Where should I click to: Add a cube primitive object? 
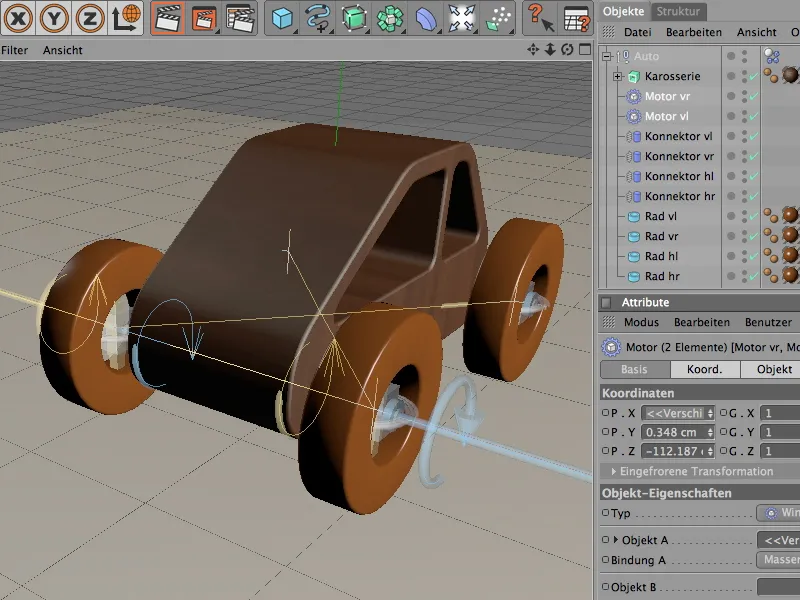pyautogui.click(x=284, y=18)
